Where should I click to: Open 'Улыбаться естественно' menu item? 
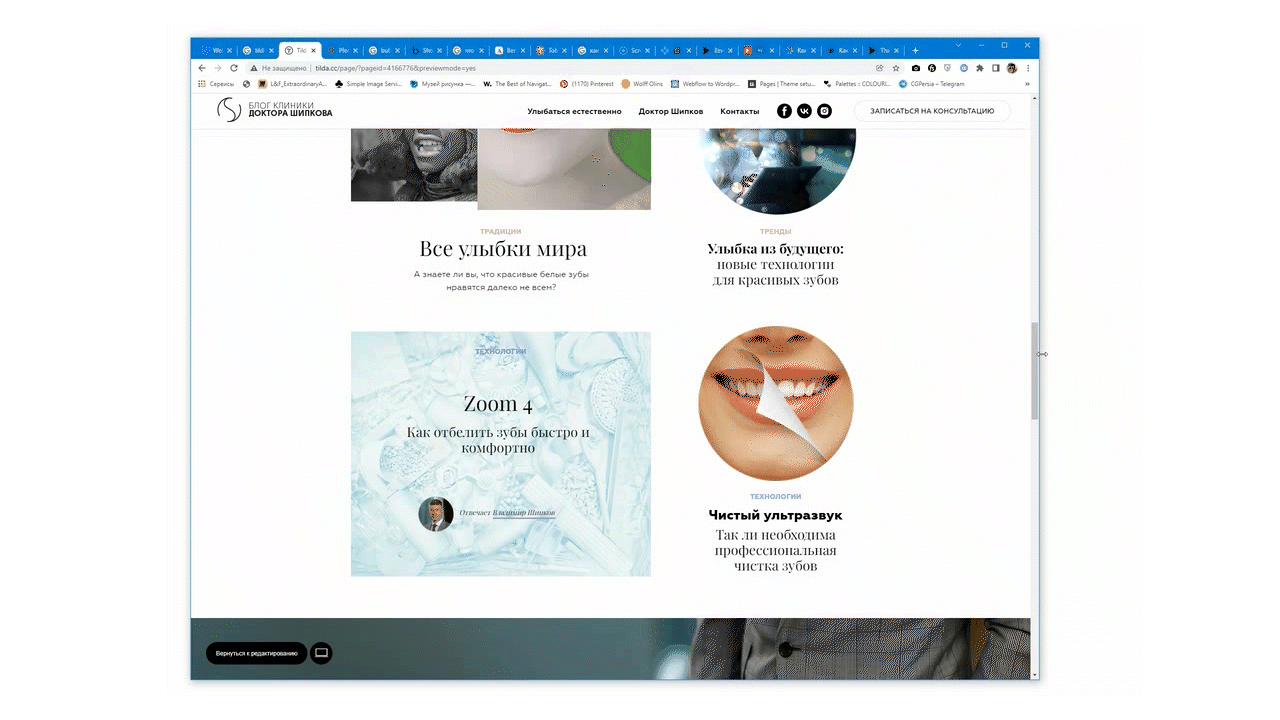click(575, 111)
